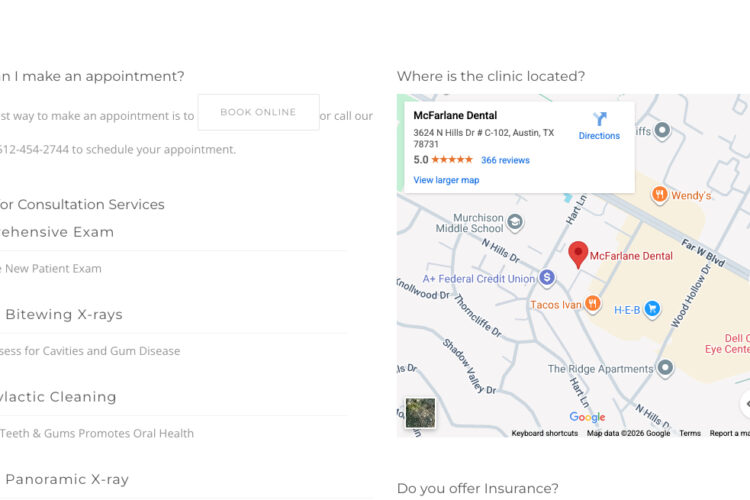Screen dimensions: 750x500
Task: Open the 366 reviews link
Action: point(505,160)
